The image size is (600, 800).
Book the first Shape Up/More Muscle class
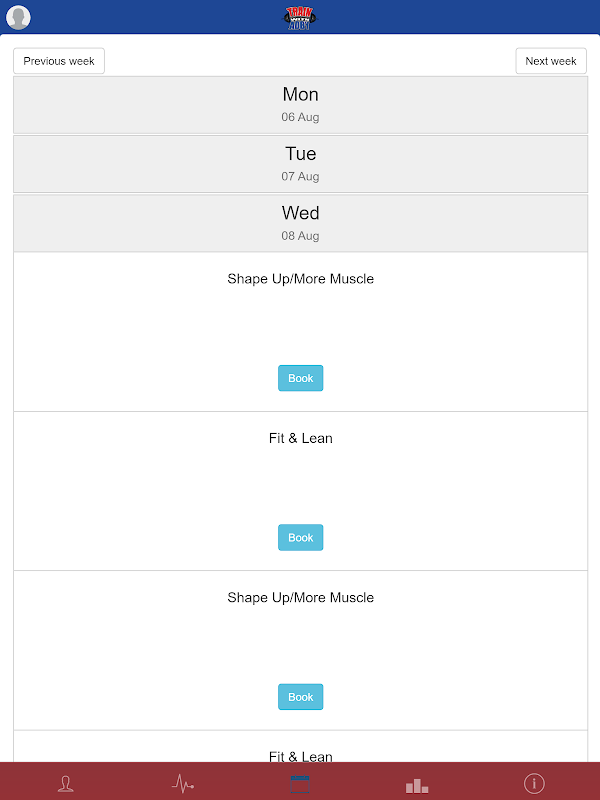[301, 378]
